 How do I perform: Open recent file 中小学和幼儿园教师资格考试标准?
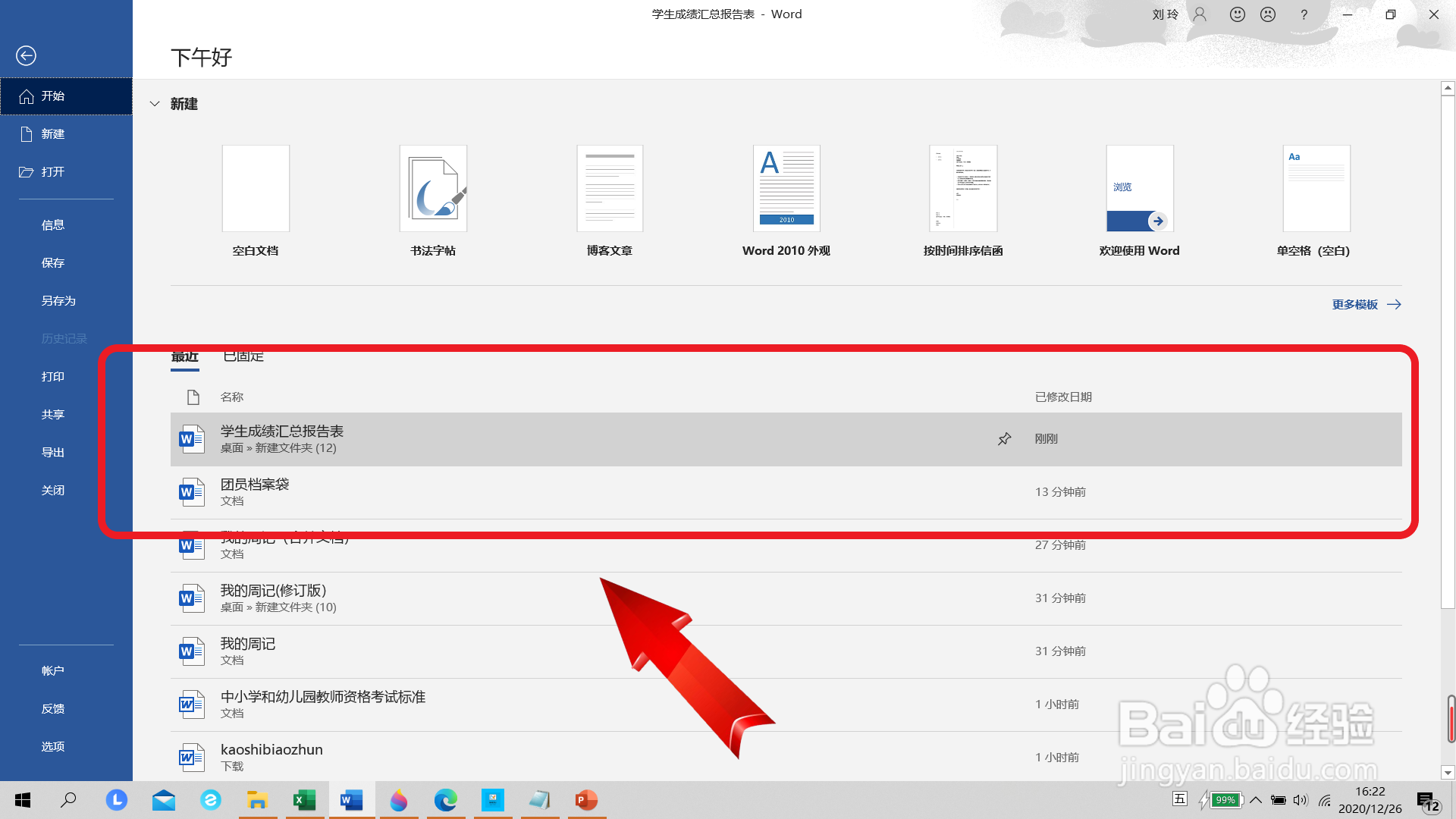tap(786, 704)
